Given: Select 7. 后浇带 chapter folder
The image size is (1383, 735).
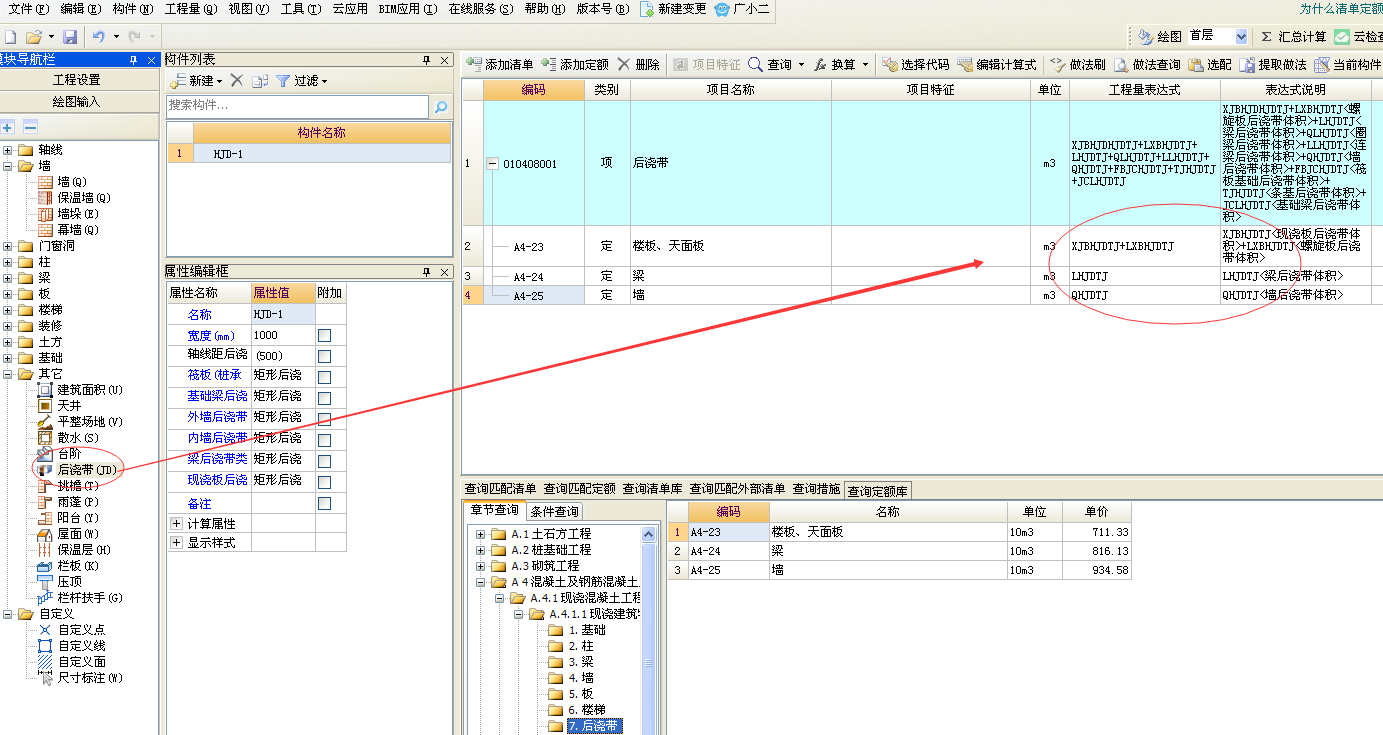Looking at the screenshot, I should (x=594, y=726).
